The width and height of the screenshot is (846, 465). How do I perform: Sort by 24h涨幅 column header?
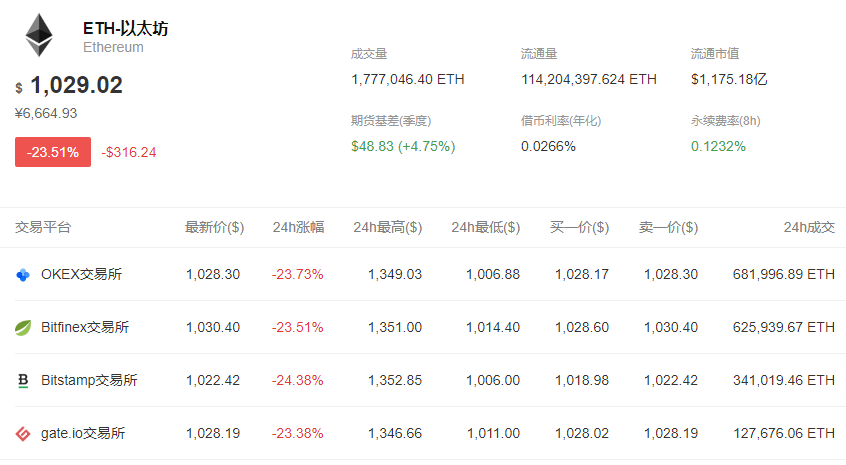(298, 227)
